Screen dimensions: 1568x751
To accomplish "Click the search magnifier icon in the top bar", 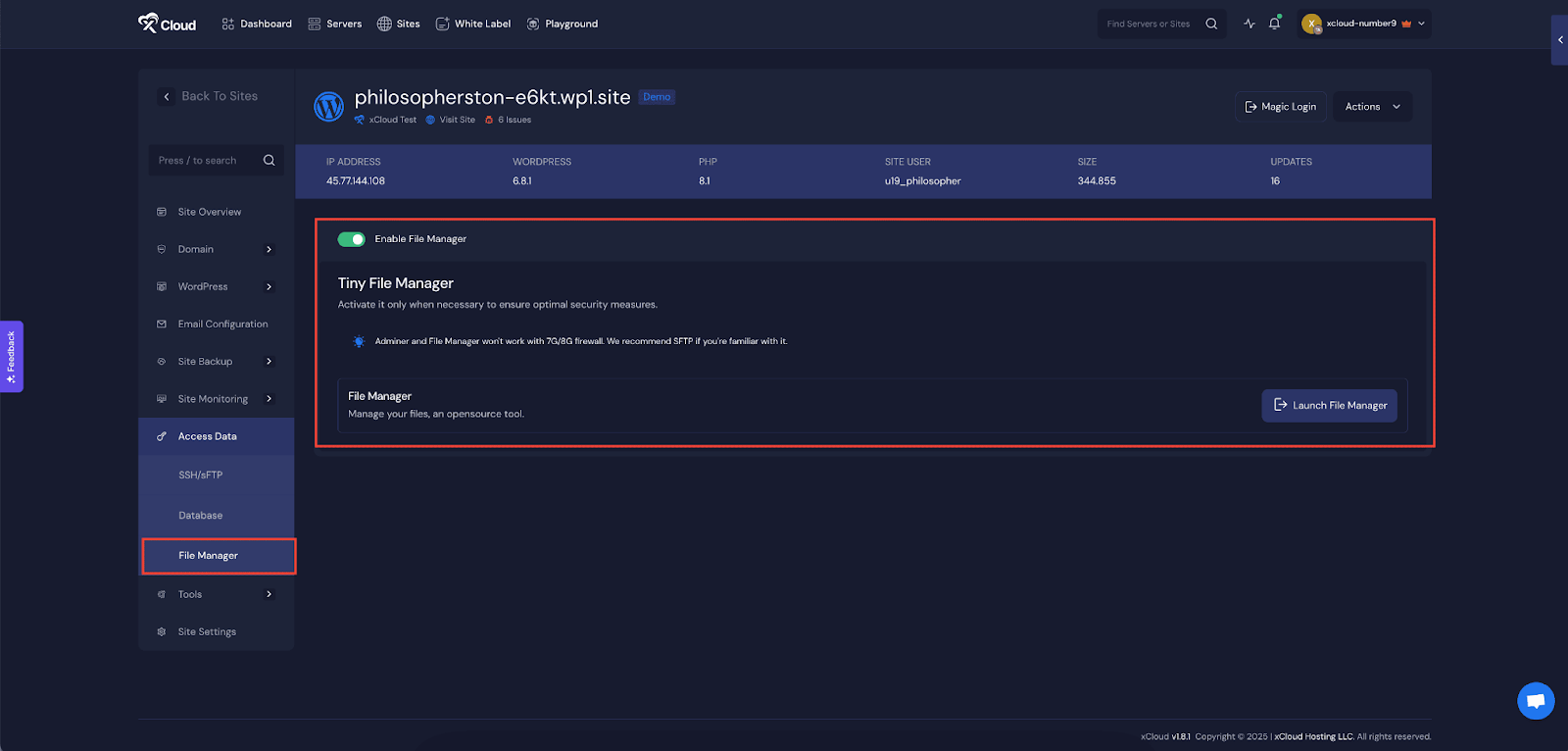I will click(x=1211, y=24).
